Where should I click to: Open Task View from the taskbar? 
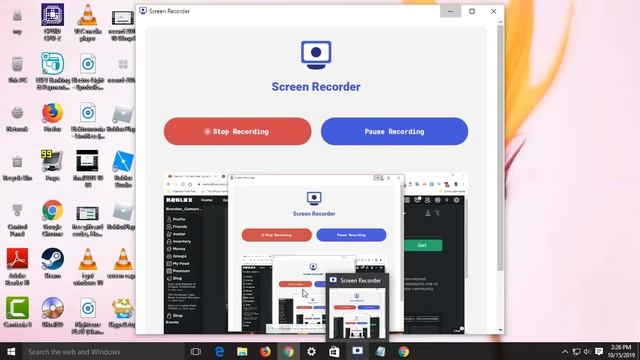point(196,351)
